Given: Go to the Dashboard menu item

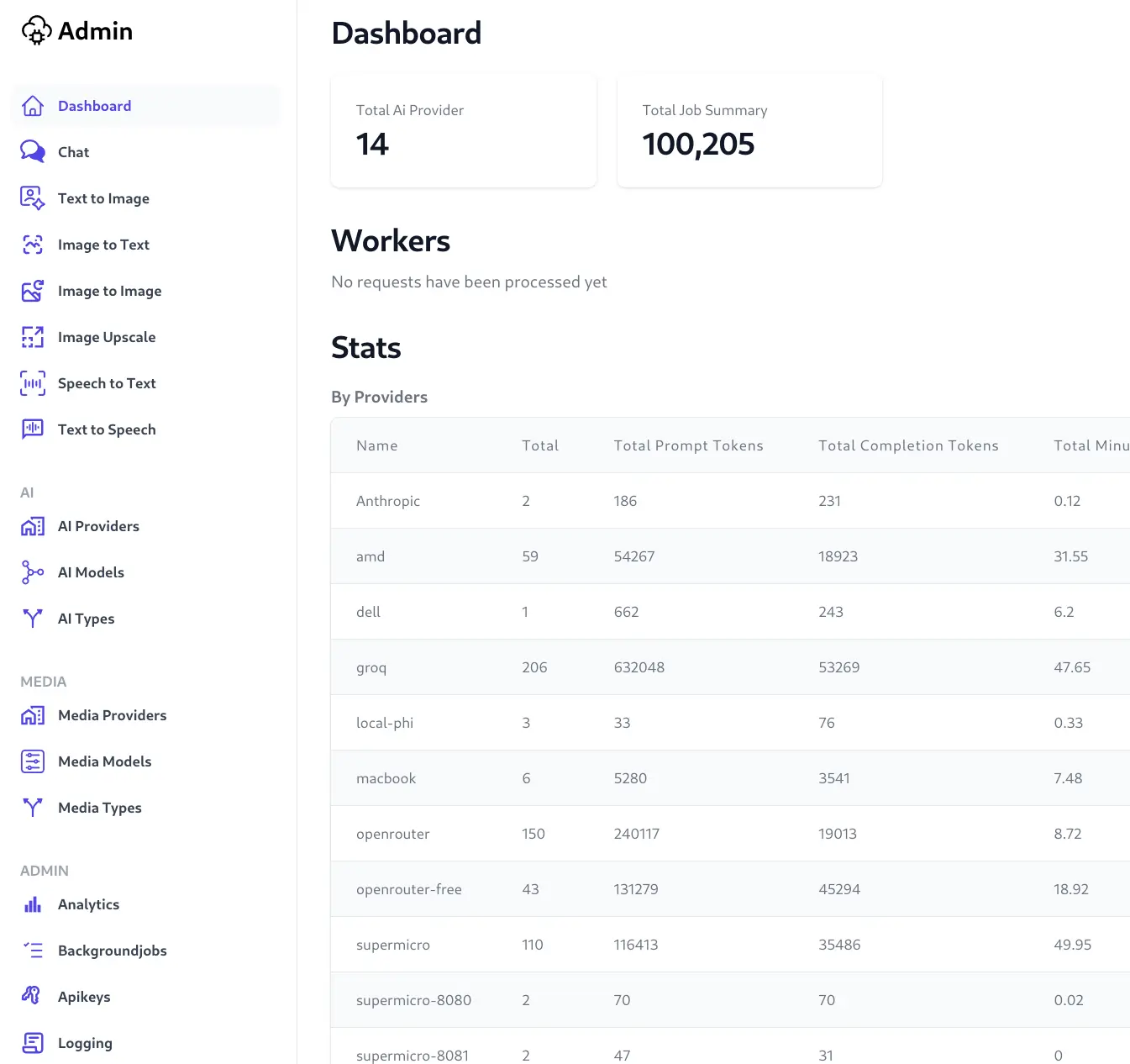Looking at the screenshot, I should pyautogui.click(x=146, y=106).
